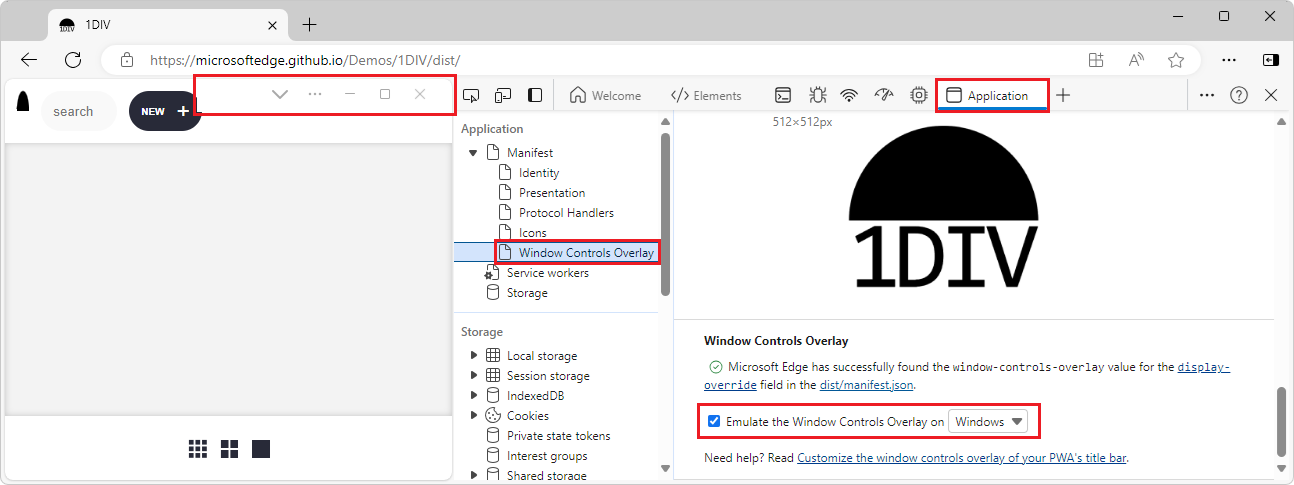Toggle the browser sidebar icon
Viewport: 1294px width, 485px height.
[1270, 60]
